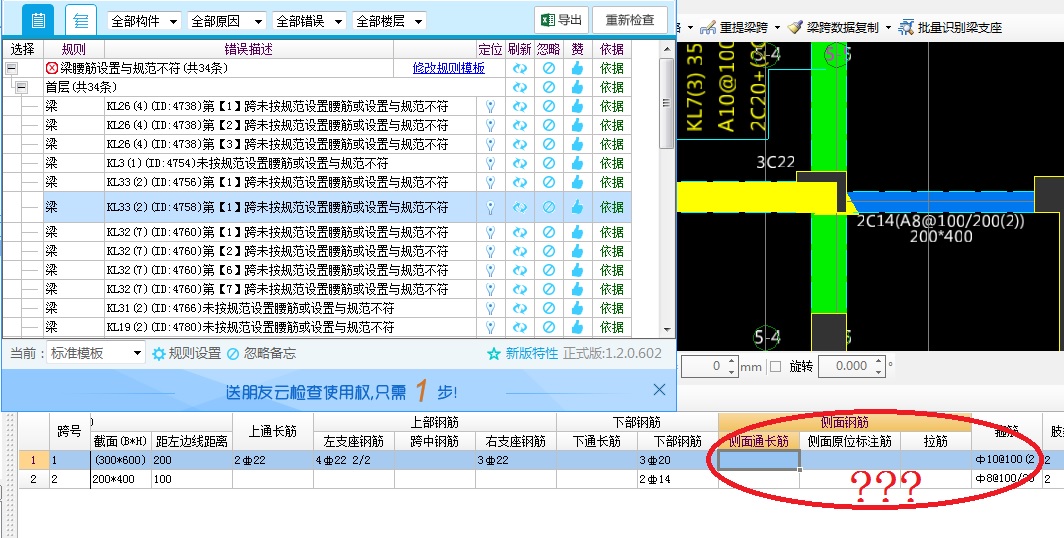Viewport: 1064px width, 538px height.
Task: Open 规则设置 rule settings
Action: (x=187, y=353)
